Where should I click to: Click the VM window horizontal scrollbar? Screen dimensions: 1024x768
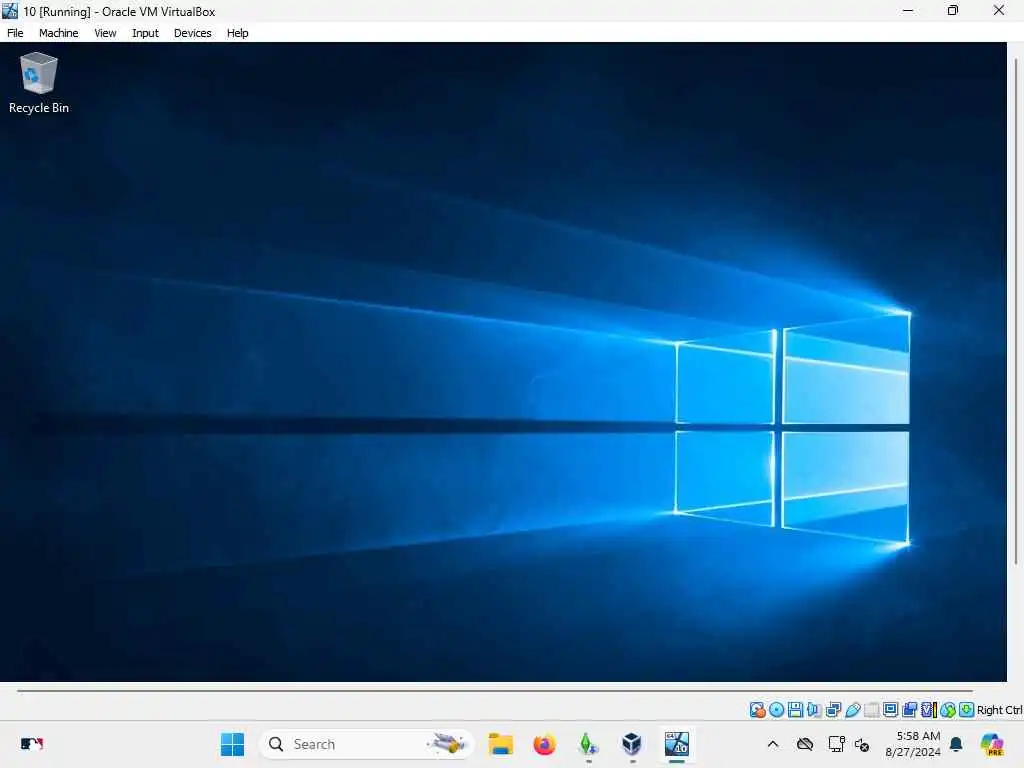(x=495, y=690)
